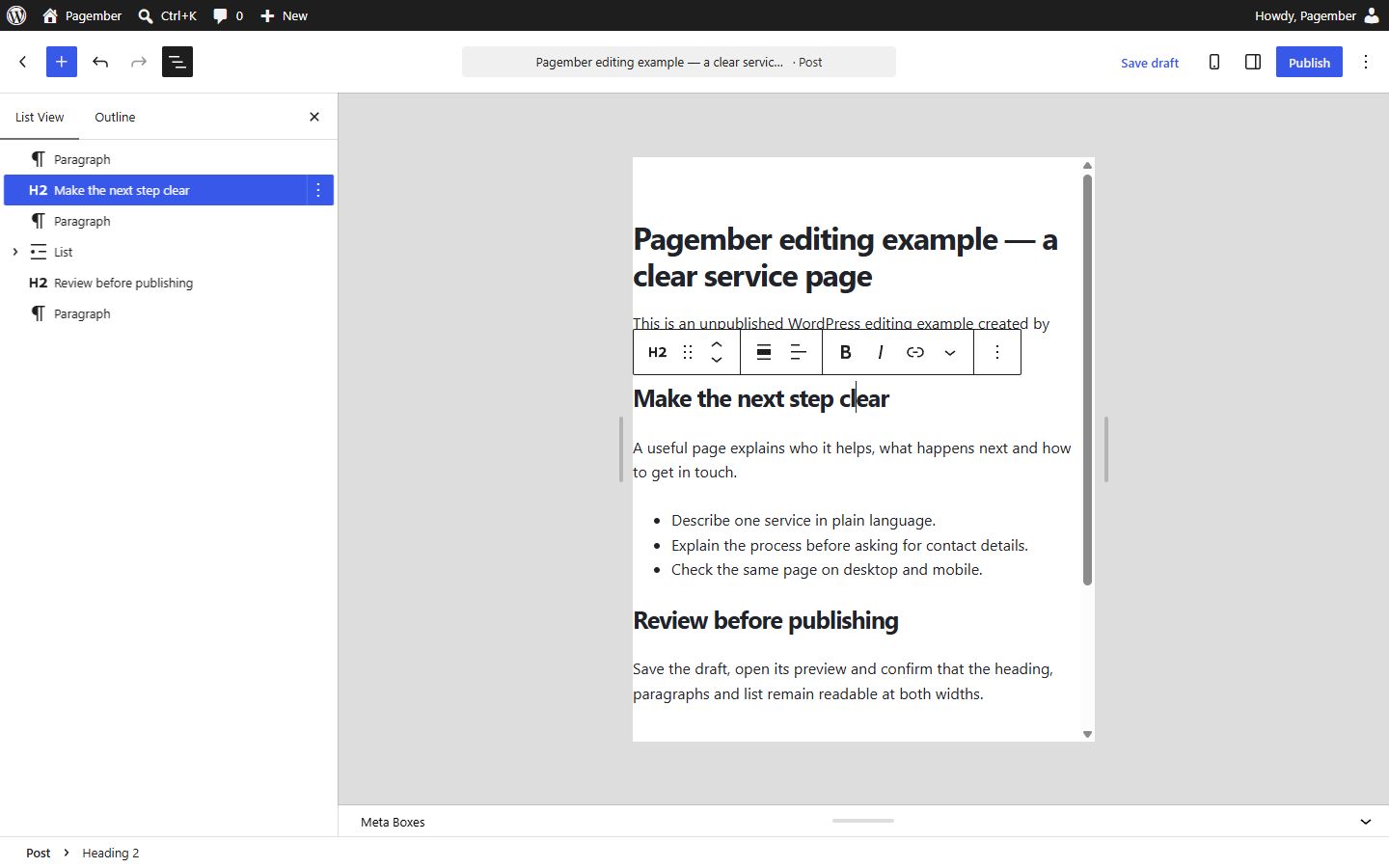
Task: Move the heading block up
Action: 717,343
